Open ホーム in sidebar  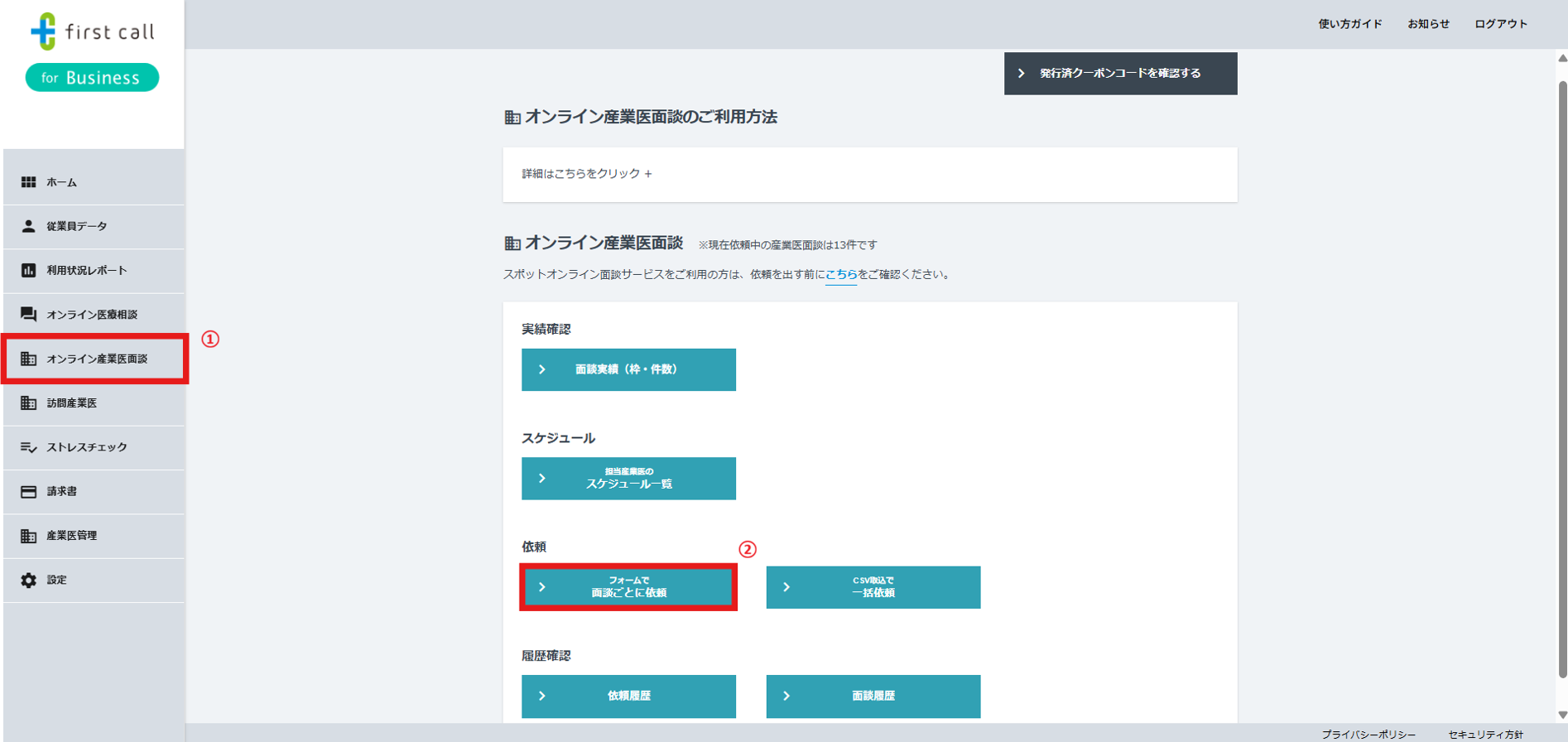[x=94, y=182]
